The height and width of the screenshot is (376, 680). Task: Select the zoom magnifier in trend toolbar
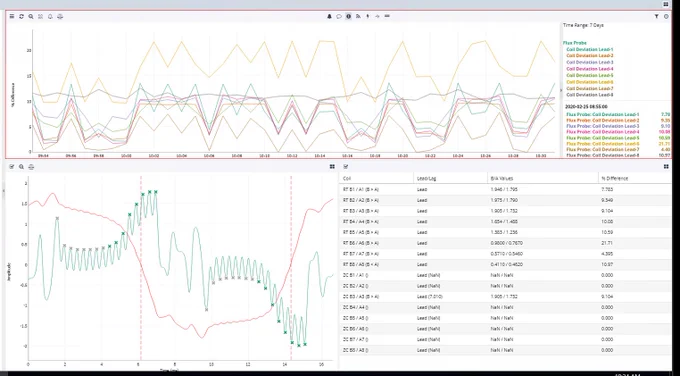point(31,16)
